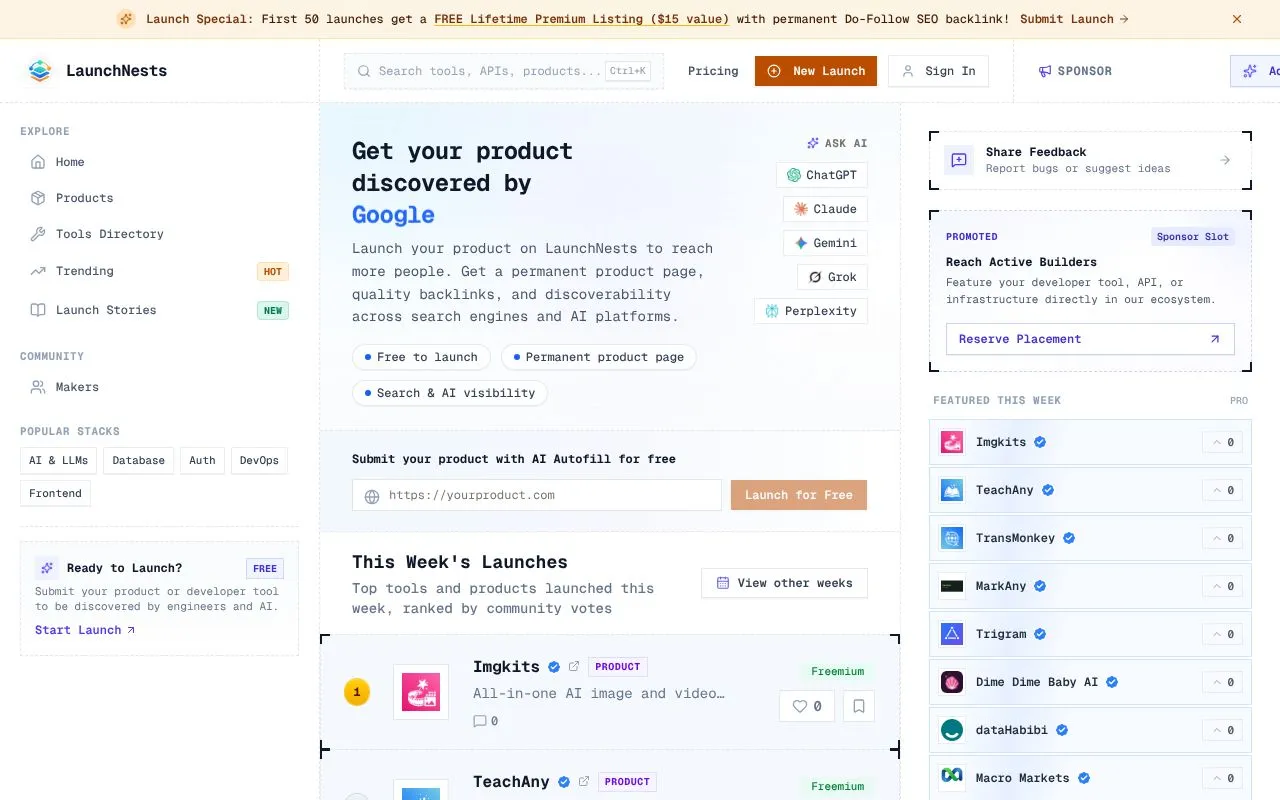Click the TransMonkey globe logo icon
Screen dimensions: 1280x800
(x=952, y=538)
